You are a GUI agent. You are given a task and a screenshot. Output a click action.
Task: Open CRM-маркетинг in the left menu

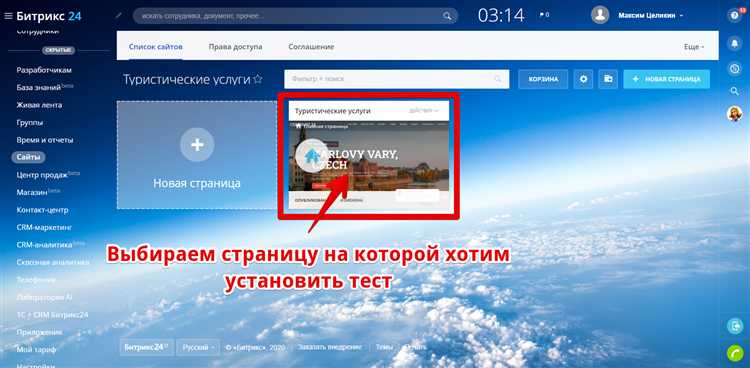click(44, 227)
